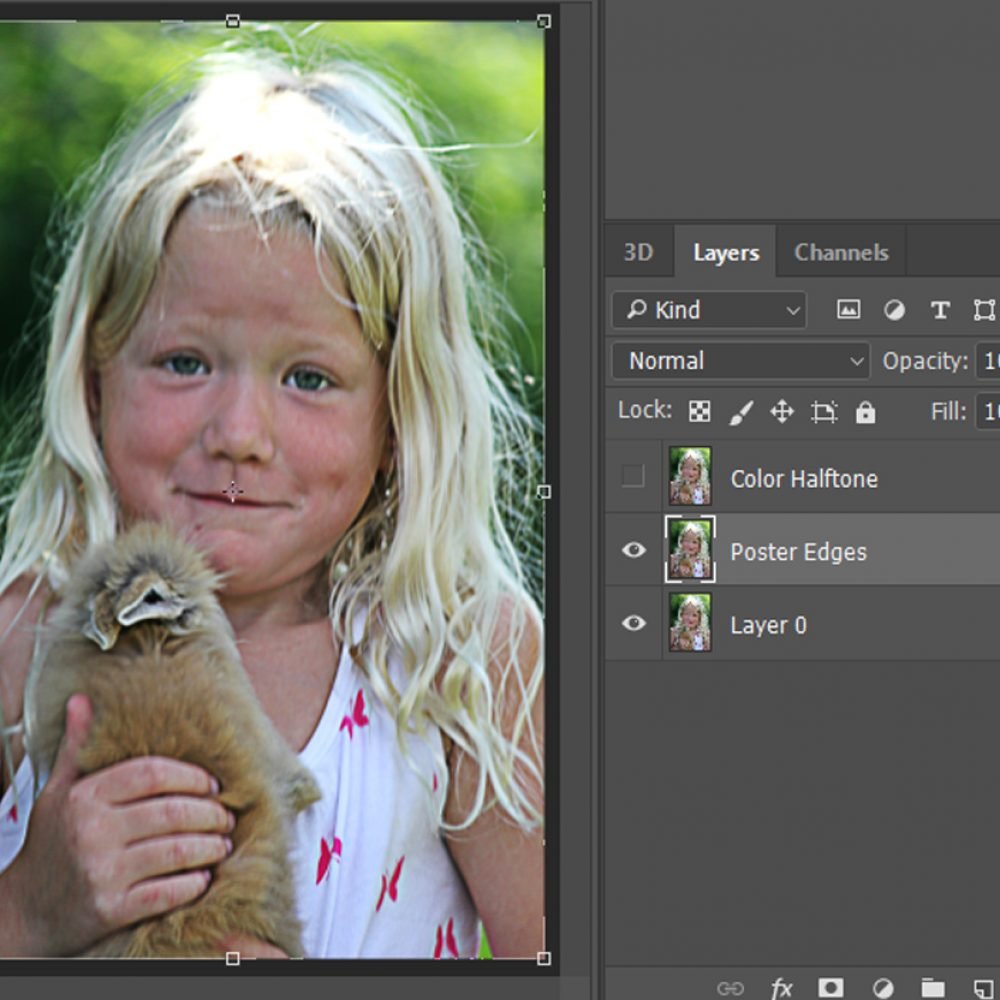Open the 3D panel tab
The height and width of the screenshot is (1000, 1000).
tap(640, 252)
